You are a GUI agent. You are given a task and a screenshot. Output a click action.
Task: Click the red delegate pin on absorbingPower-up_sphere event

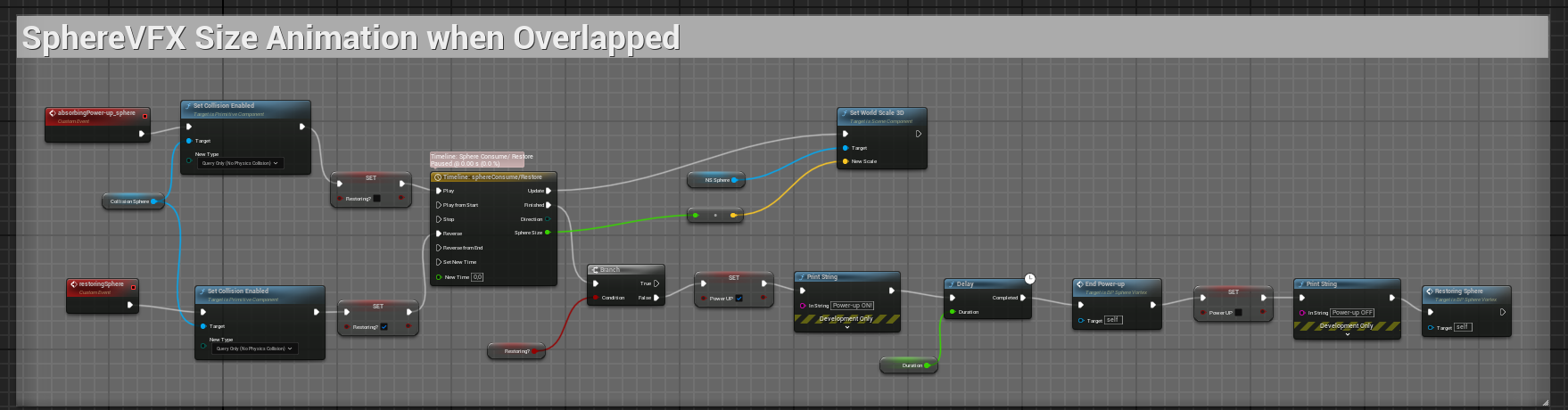pyautogui.click(x=144, y=116)
